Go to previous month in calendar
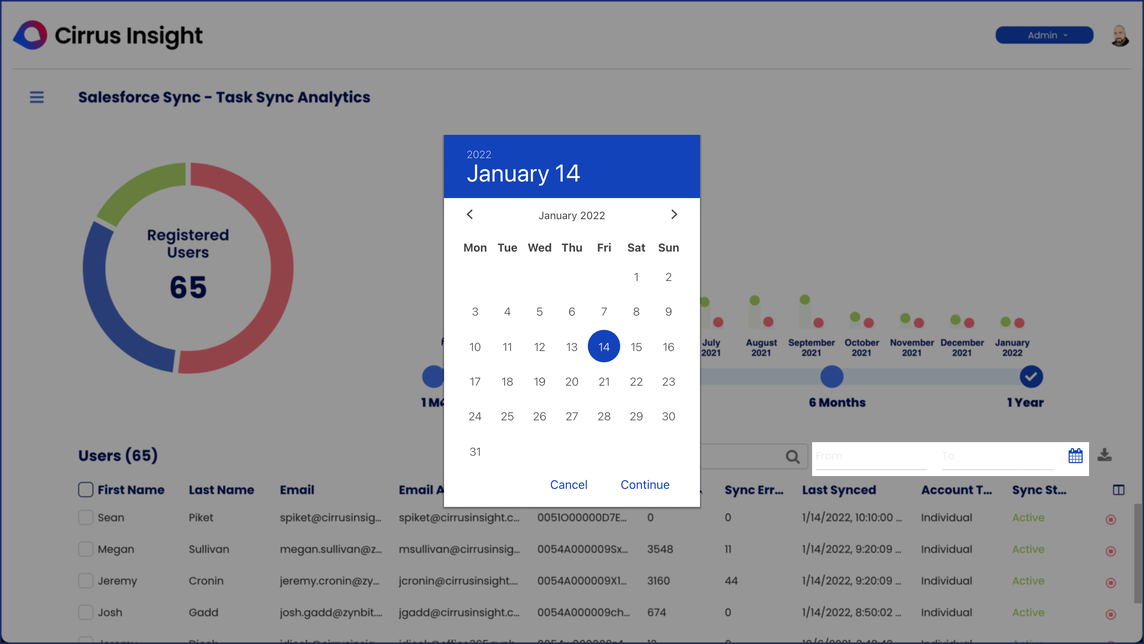Screen dimensions: 1144x644 (470, 214)
